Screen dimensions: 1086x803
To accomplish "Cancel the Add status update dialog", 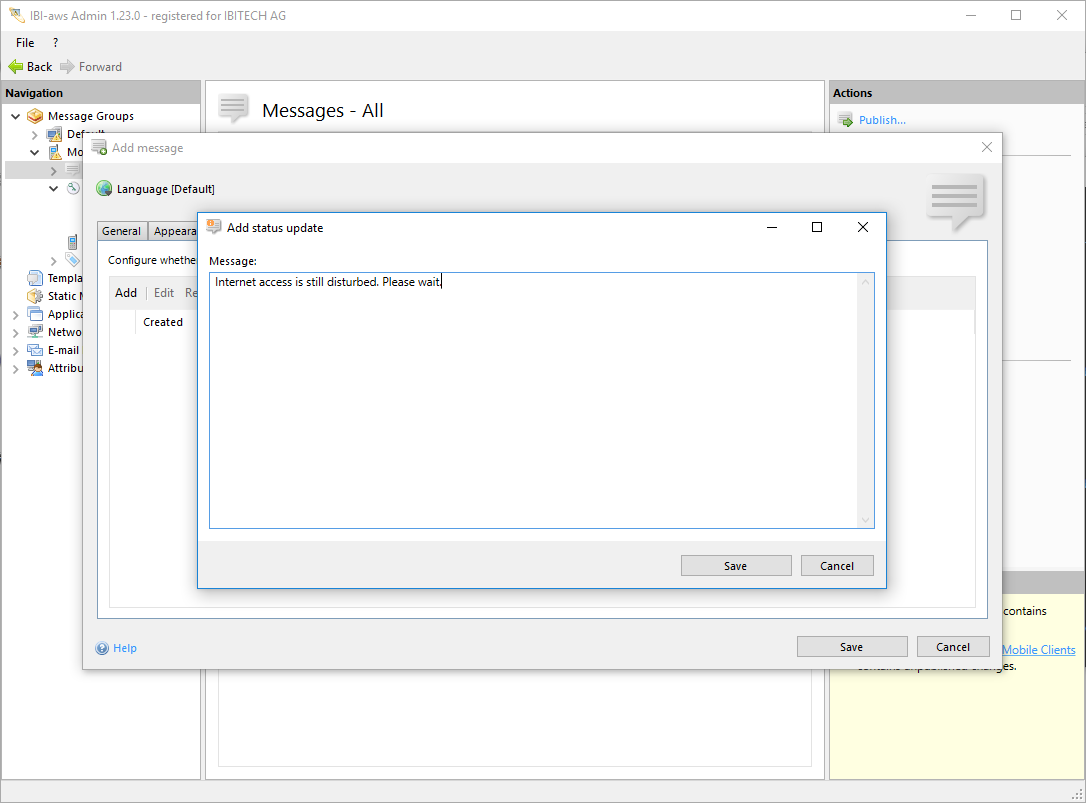I will click(x=836, y=566).
